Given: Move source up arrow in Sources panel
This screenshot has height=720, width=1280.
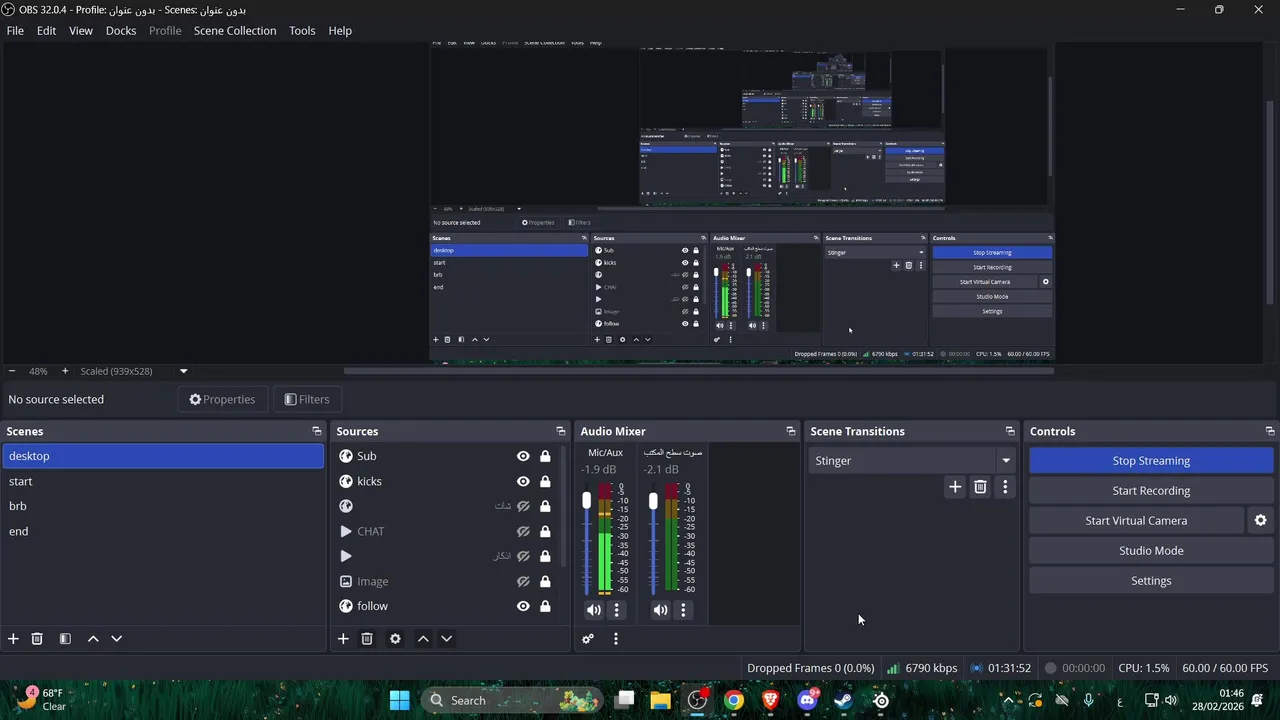Looking at the screenshot, I should point(423,639).
